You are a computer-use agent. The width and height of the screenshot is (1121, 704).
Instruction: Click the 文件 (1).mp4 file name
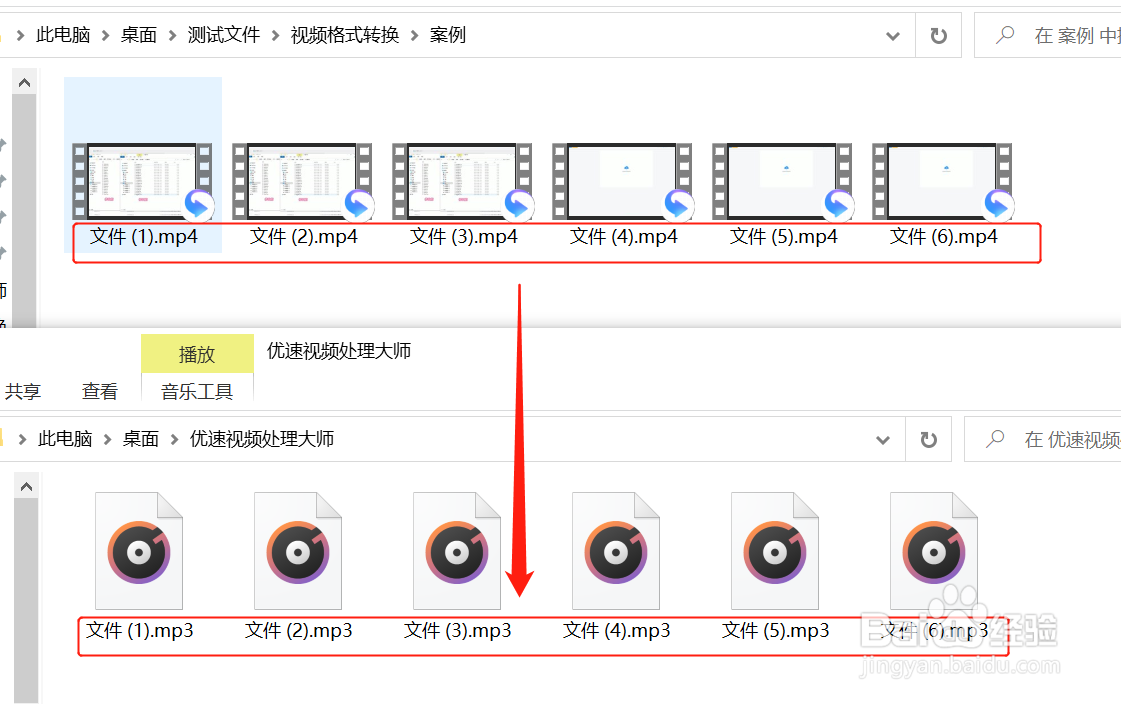(x=143, y=237)
